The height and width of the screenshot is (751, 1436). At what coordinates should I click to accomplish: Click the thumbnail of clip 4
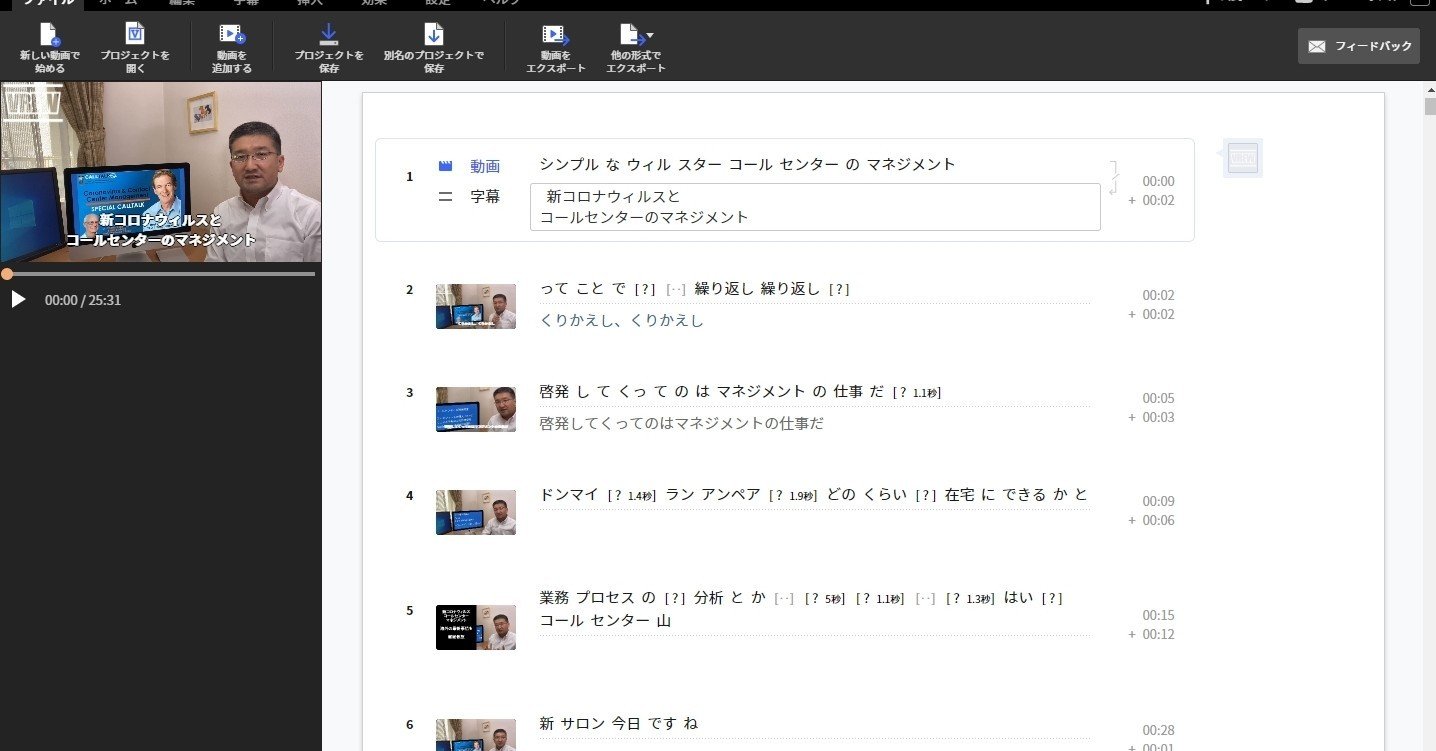(x=475, y=512)
